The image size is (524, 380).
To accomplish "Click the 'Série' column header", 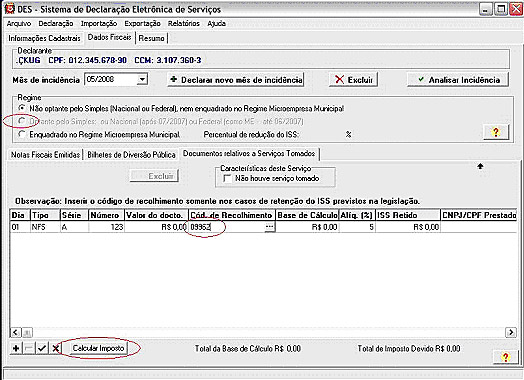I will click(x=74, y=215).
